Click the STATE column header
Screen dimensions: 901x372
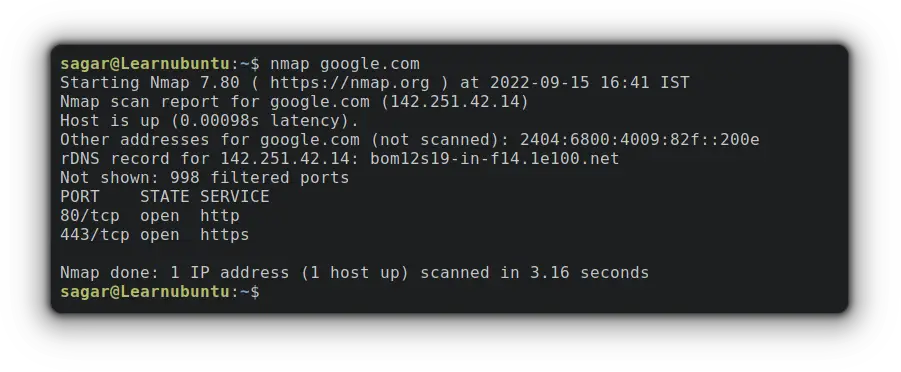coord(165,197)
